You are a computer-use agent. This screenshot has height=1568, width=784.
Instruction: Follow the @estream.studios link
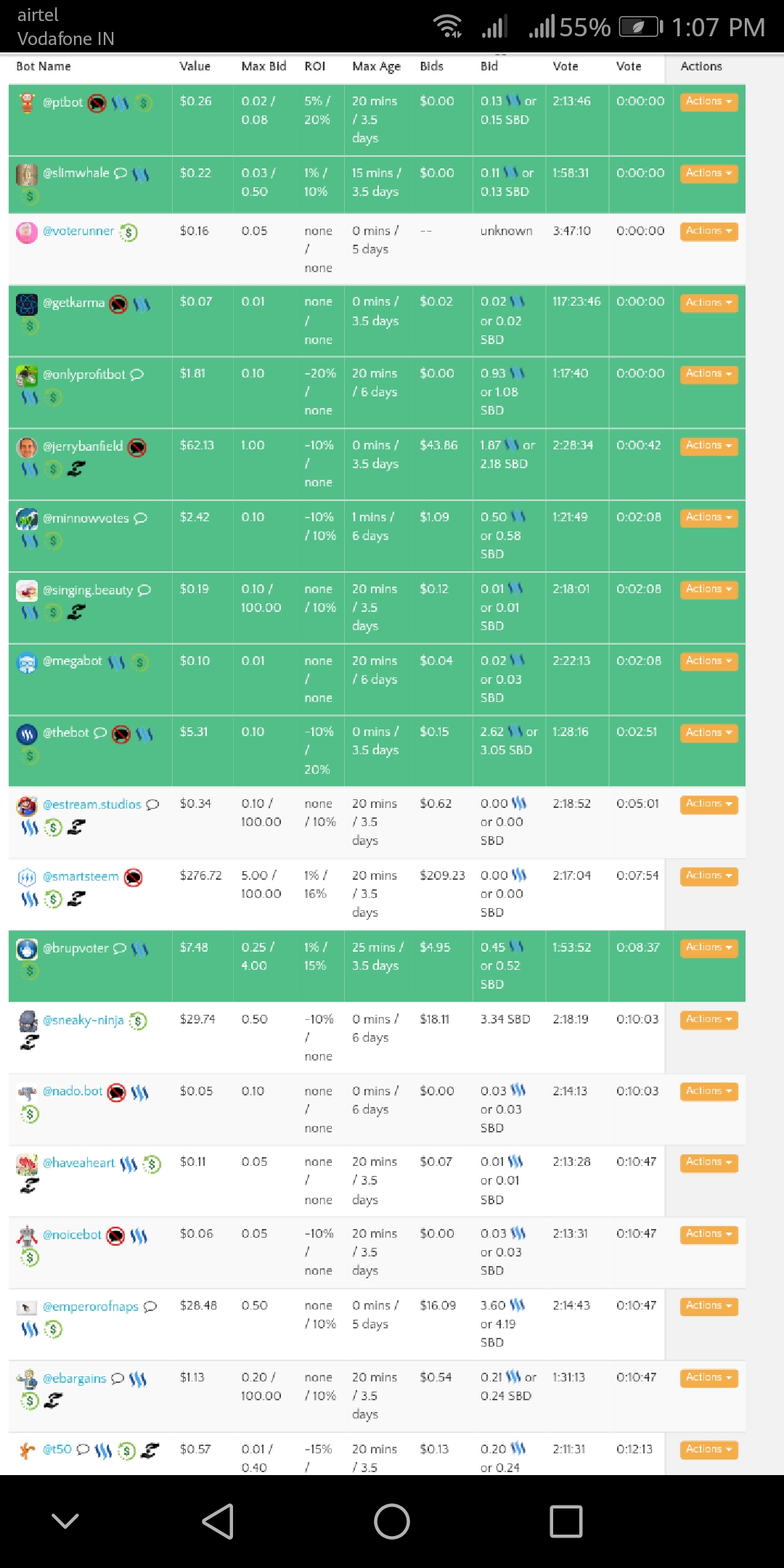pyautogui.click(x=92, y=804)
